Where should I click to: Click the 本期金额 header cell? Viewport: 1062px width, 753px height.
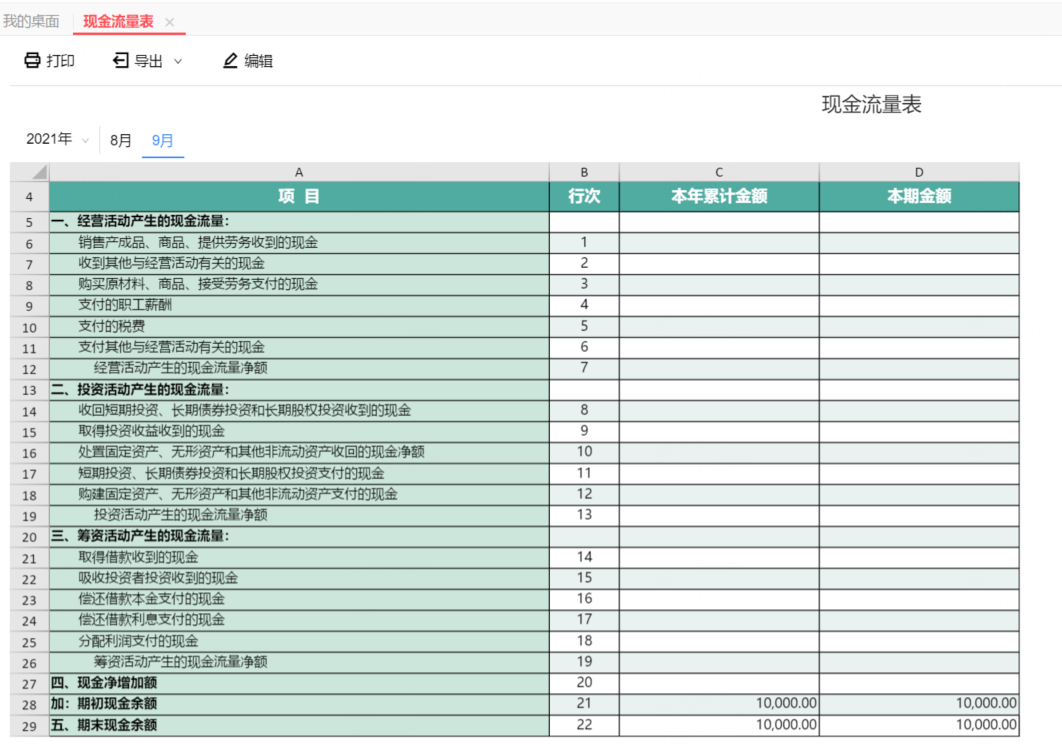tap(918, 197)
